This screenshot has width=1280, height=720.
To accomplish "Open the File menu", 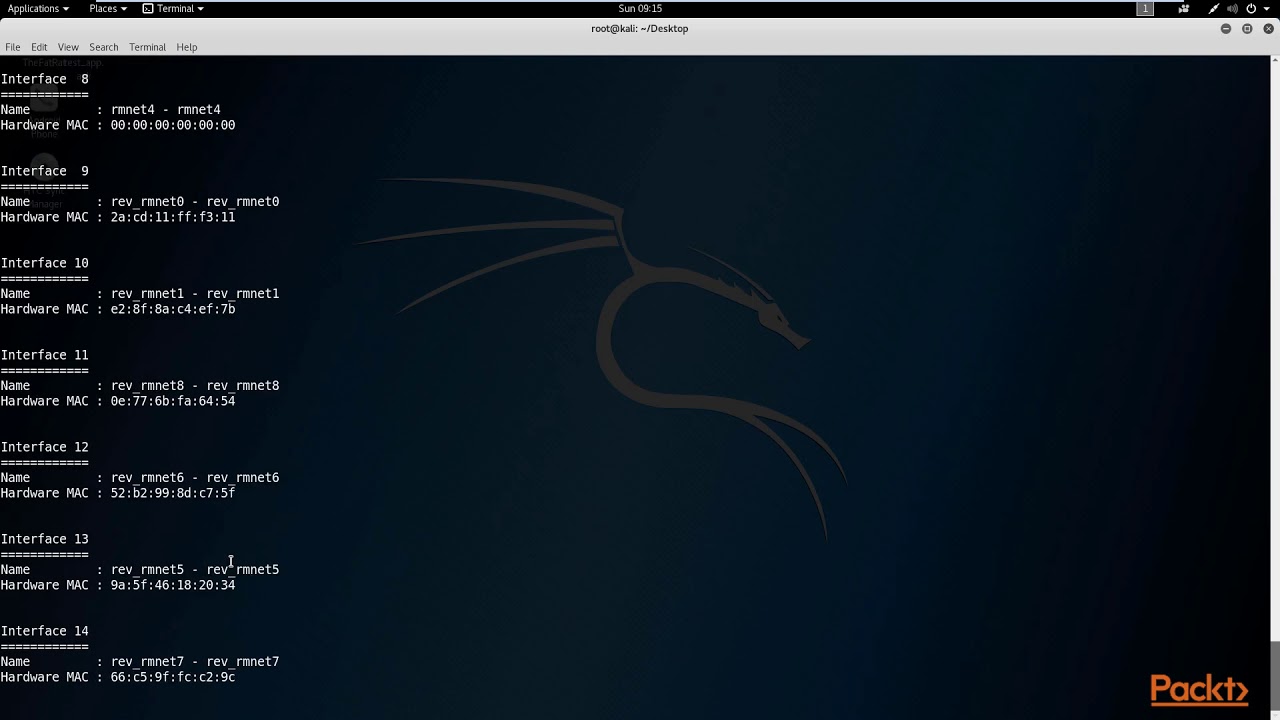I will (13, 47).
